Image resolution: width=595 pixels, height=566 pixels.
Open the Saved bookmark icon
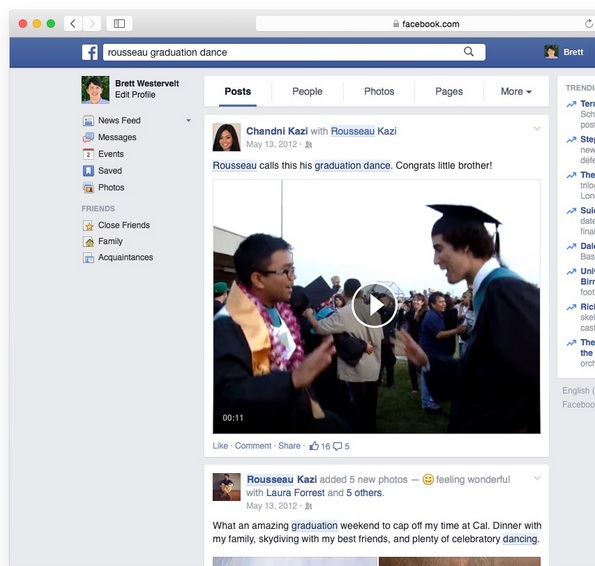coord(88,171)
